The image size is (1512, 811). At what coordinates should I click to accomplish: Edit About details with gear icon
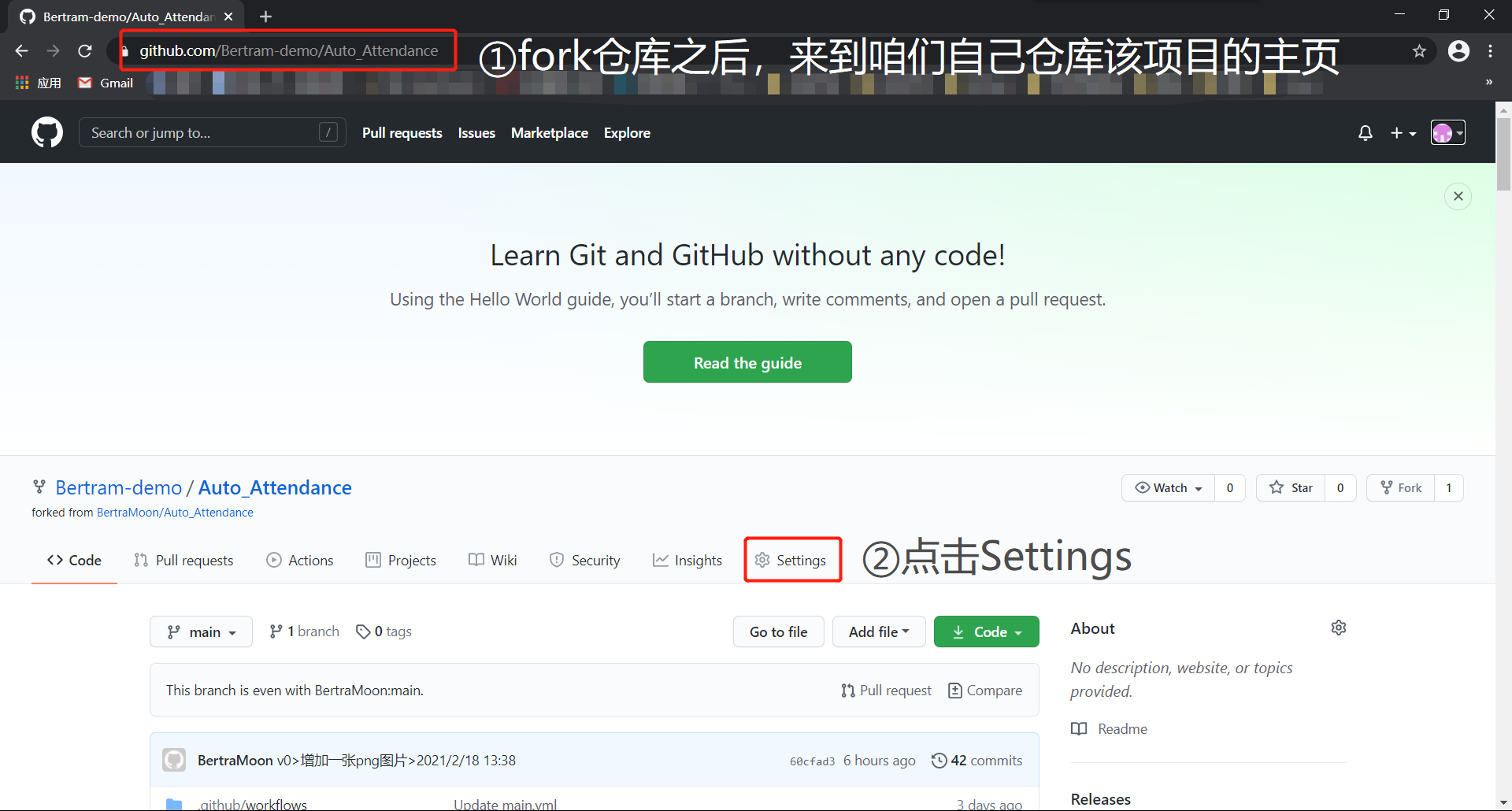click(1339, 628)
